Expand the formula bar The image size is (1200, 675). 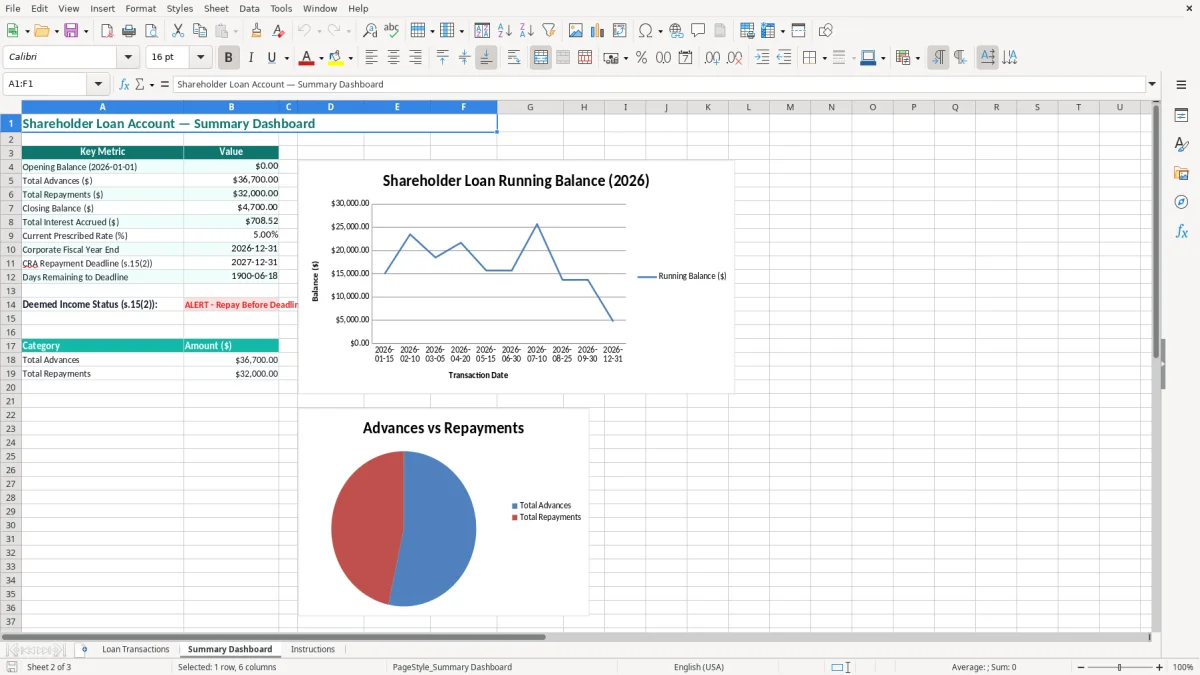1152,84
